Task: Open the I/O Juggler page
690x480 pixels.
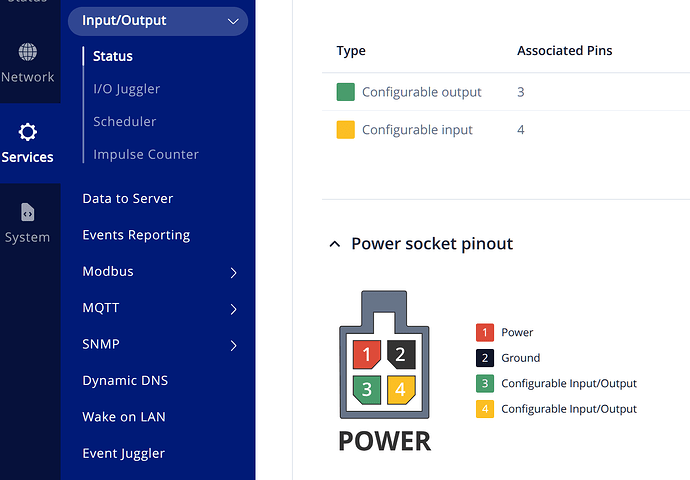Action: 126,89
